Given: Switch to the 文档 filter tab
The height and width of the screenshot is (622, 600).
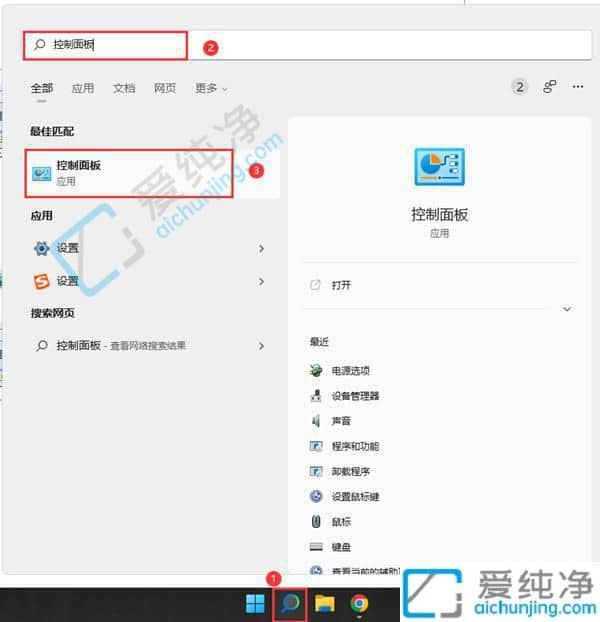Looking at the screenshot, I should (124, 88).
